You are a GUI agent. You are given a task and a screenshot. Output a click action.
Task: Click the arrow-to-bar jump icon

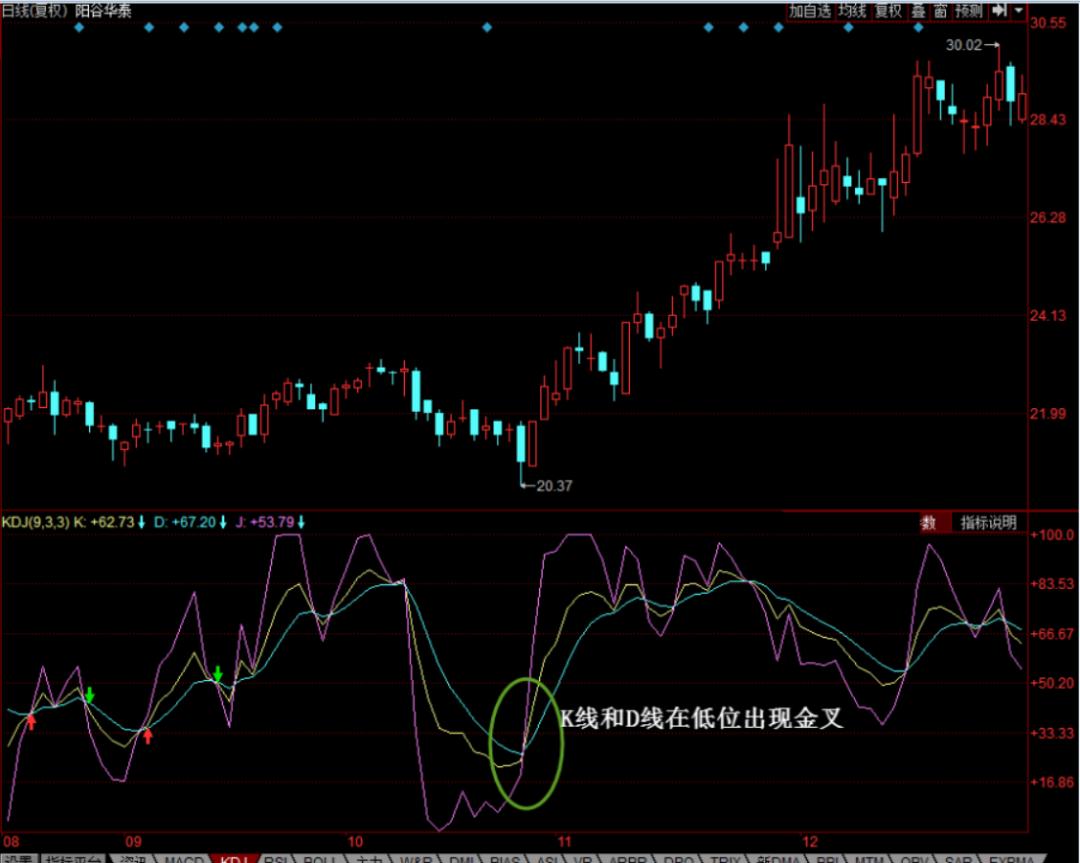[999, 10]
